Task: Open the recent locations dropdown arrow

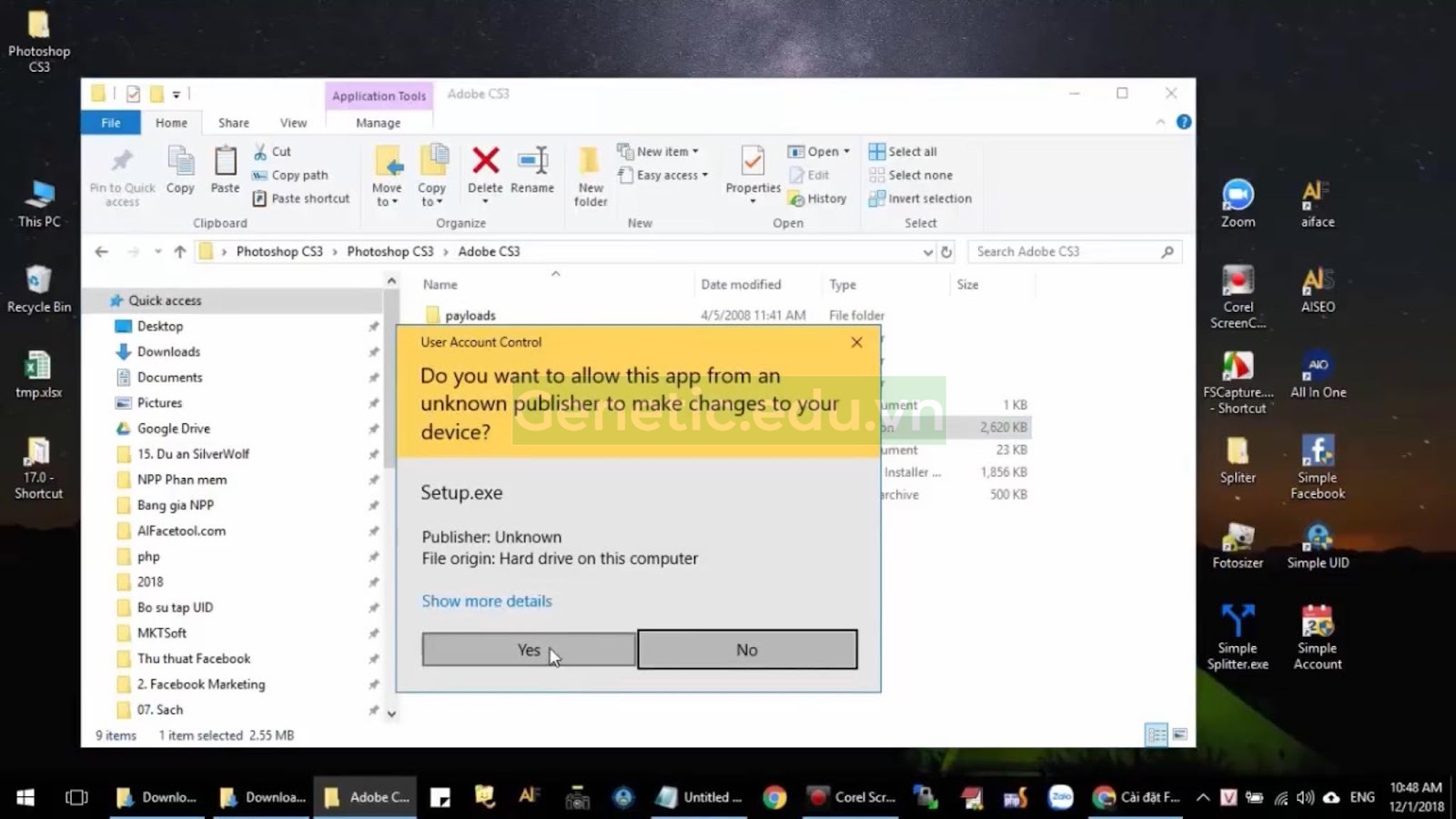Action: tap(157, 252)
